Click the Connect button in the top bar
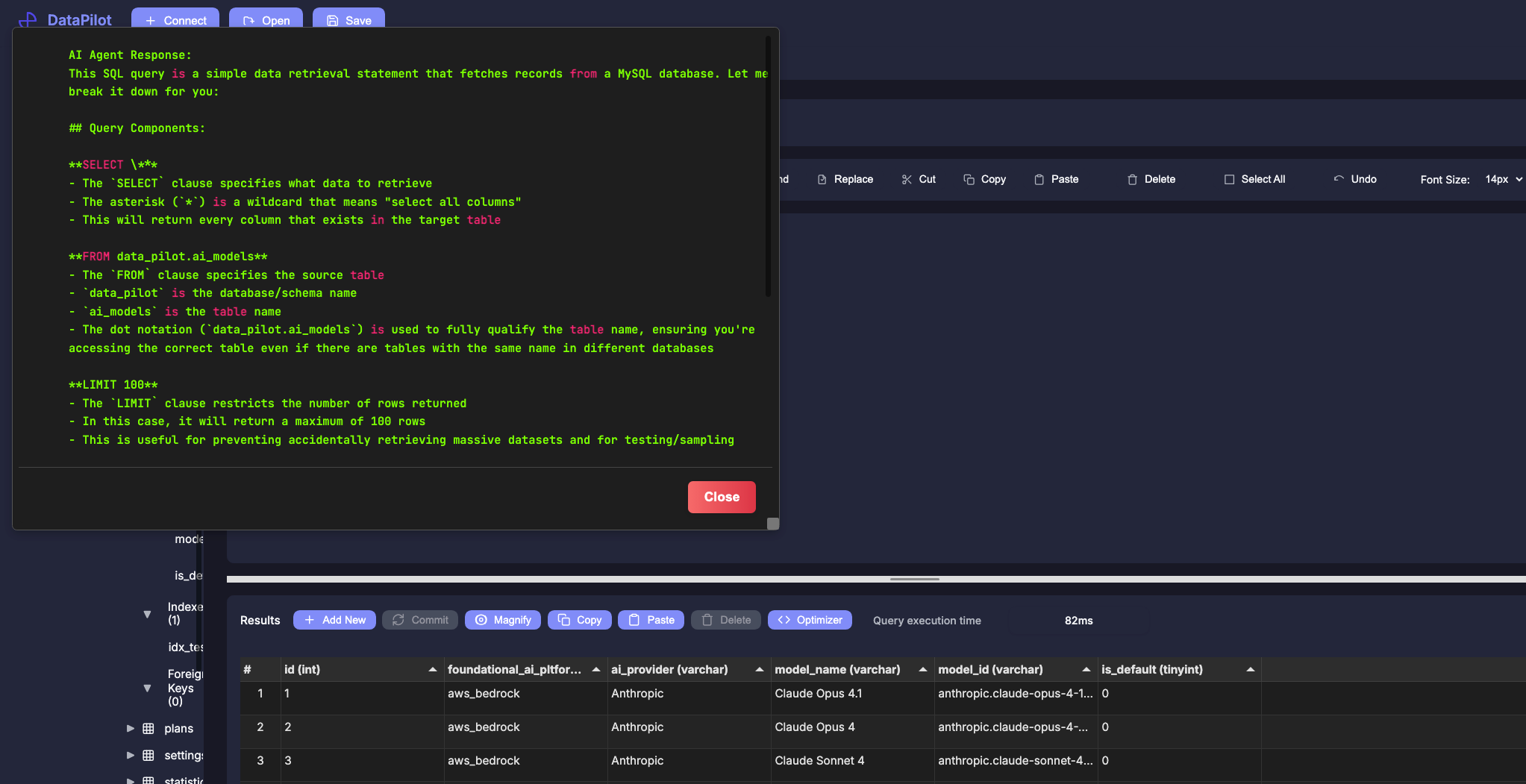1526x784 pixels. [x=175, y=19]
